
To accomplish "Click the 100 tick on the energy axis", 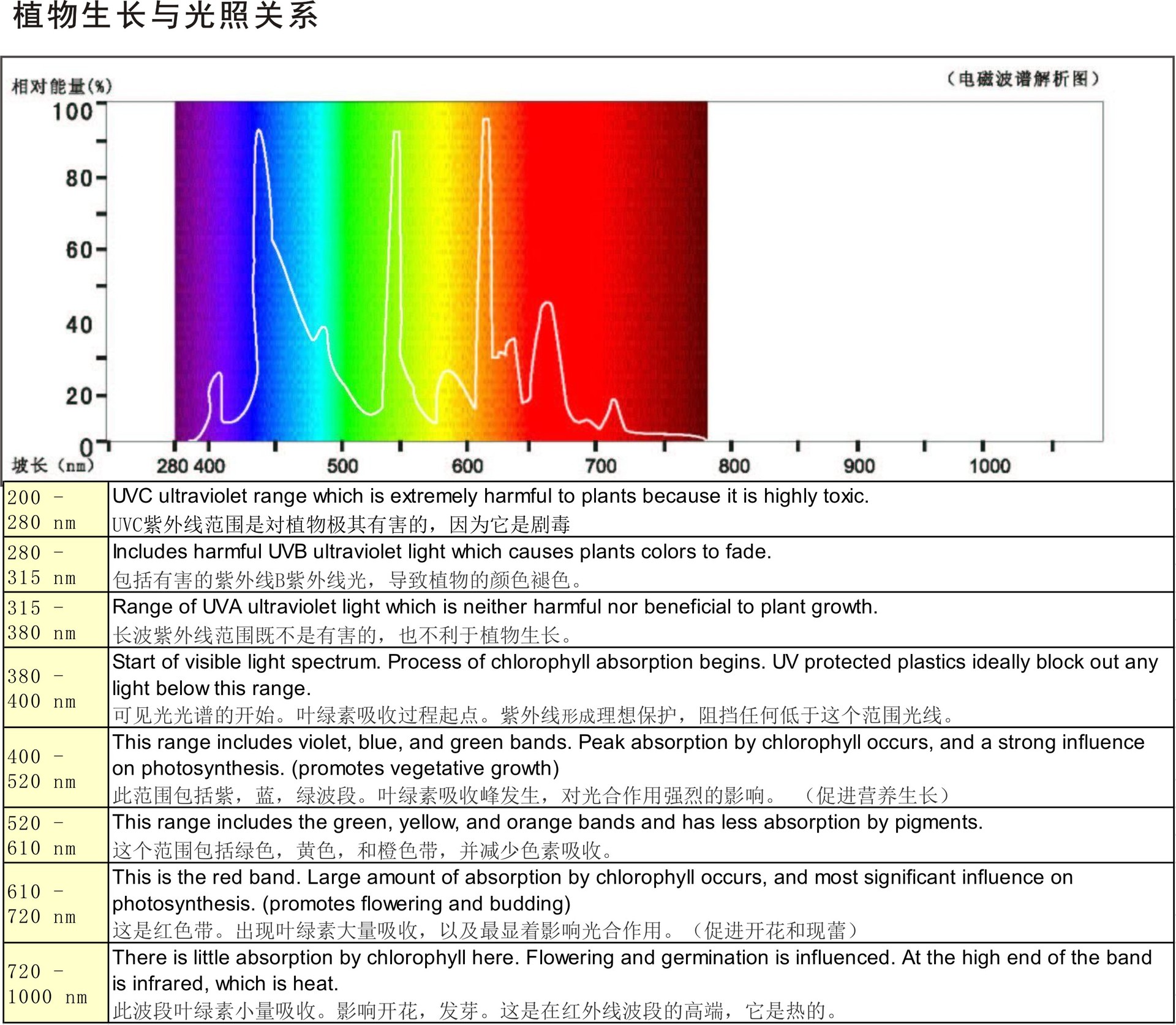I will pos(72,112).
